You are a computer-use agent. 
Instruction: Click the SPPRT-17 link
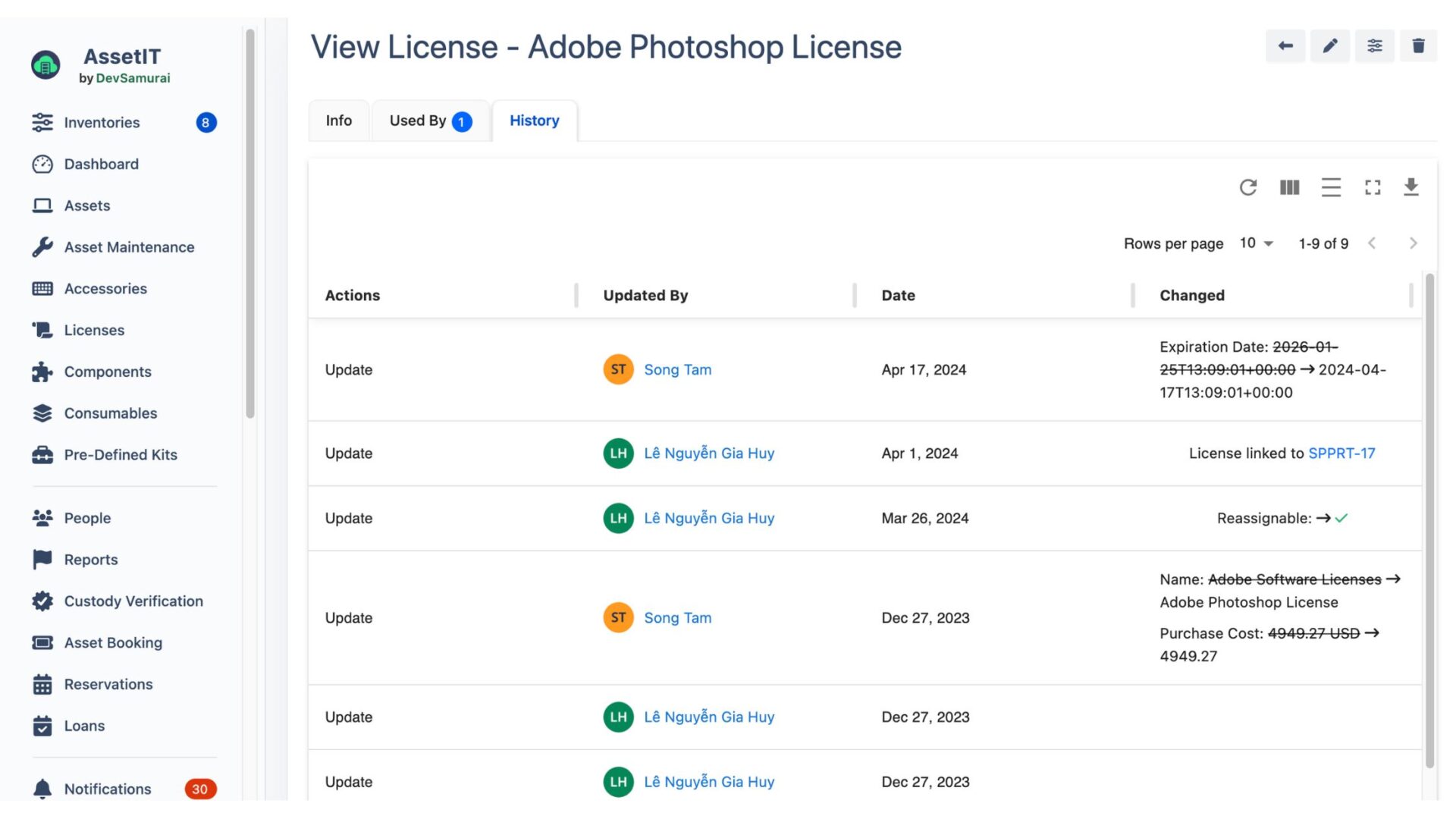(x=1342, y=453)
